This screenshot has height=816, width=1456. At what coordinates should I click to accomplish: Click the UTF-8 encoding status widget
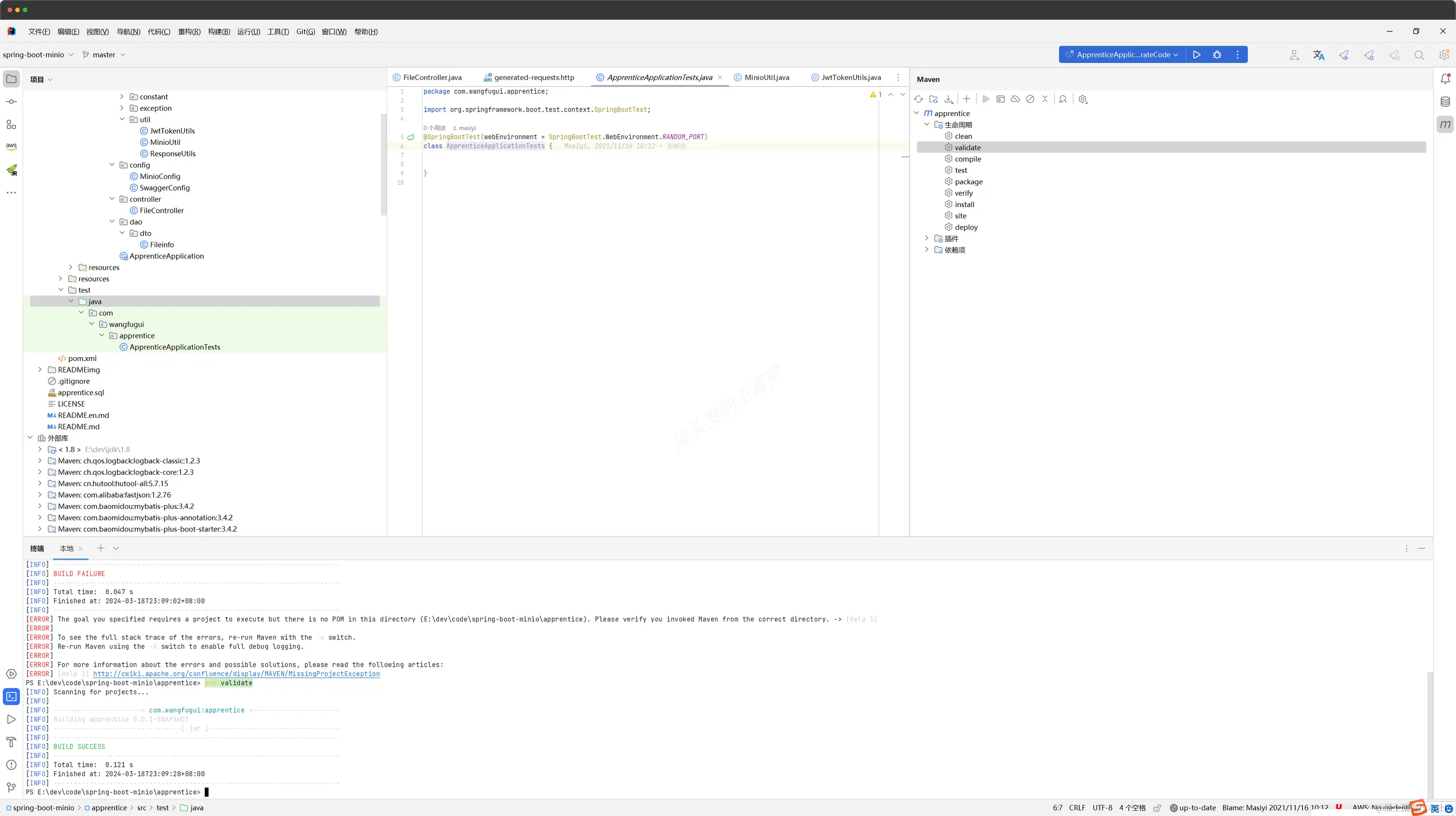click(1102, 807)
